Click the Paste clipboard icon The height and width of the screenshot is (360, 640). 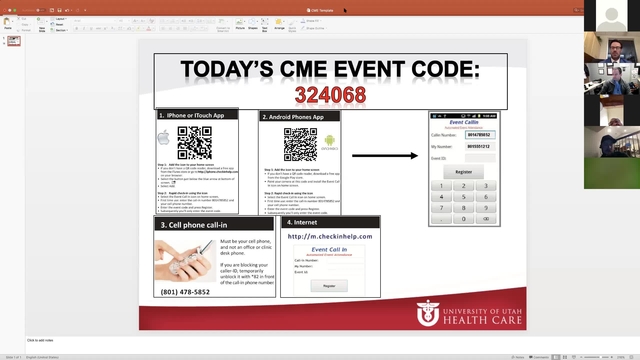pyautogui.click(x=7, y=22)
